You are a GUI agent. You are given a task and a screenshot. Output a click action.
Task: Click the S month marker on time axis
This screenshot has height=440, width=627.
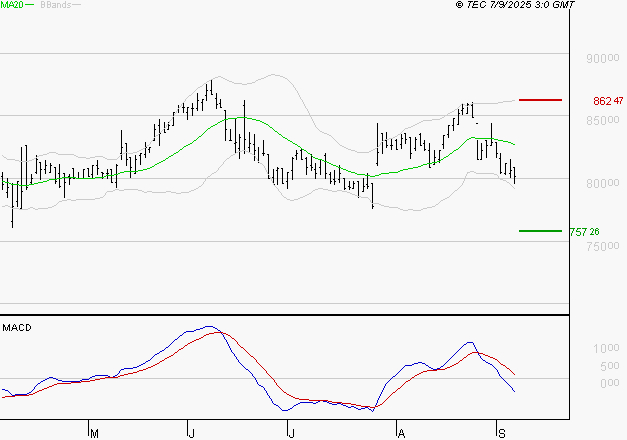502,434
